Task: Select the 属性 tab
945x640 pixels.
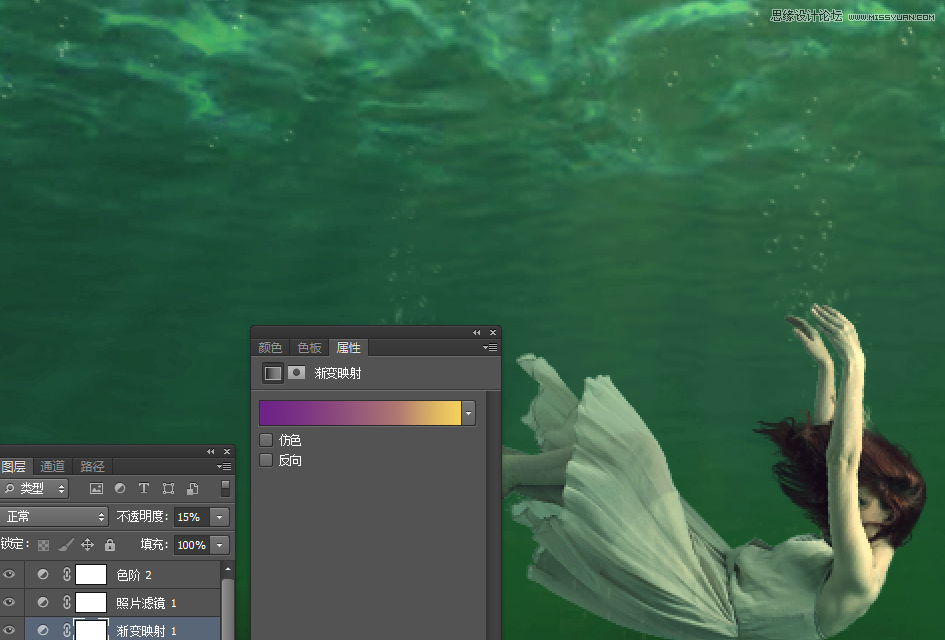Action: pos(348,348)
